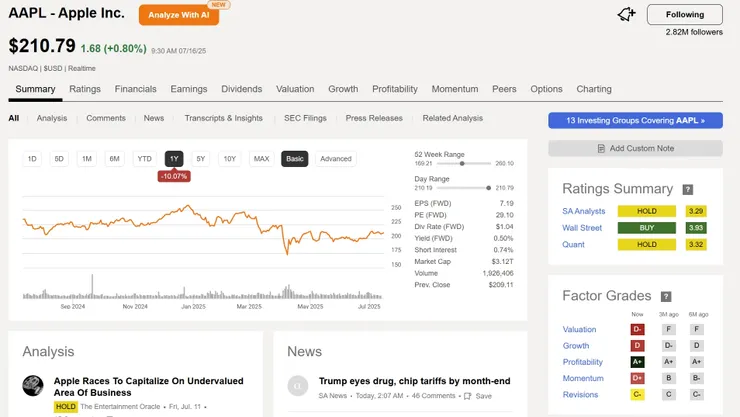Click the Entertainment Oracle author avatar
Viewport: 740px width, 417px height.
33,385
